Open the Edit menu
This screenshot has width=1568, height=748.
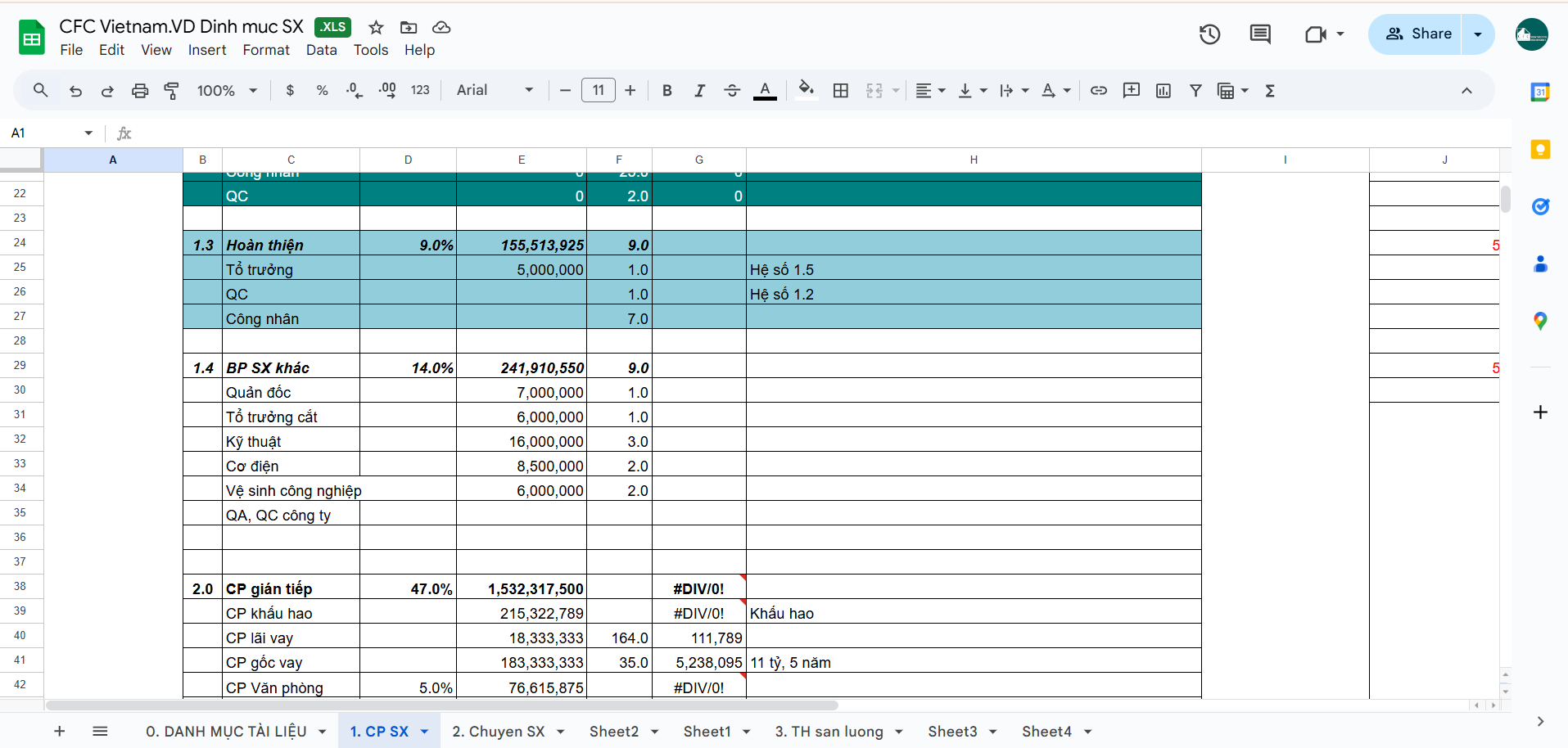[111, 50]
